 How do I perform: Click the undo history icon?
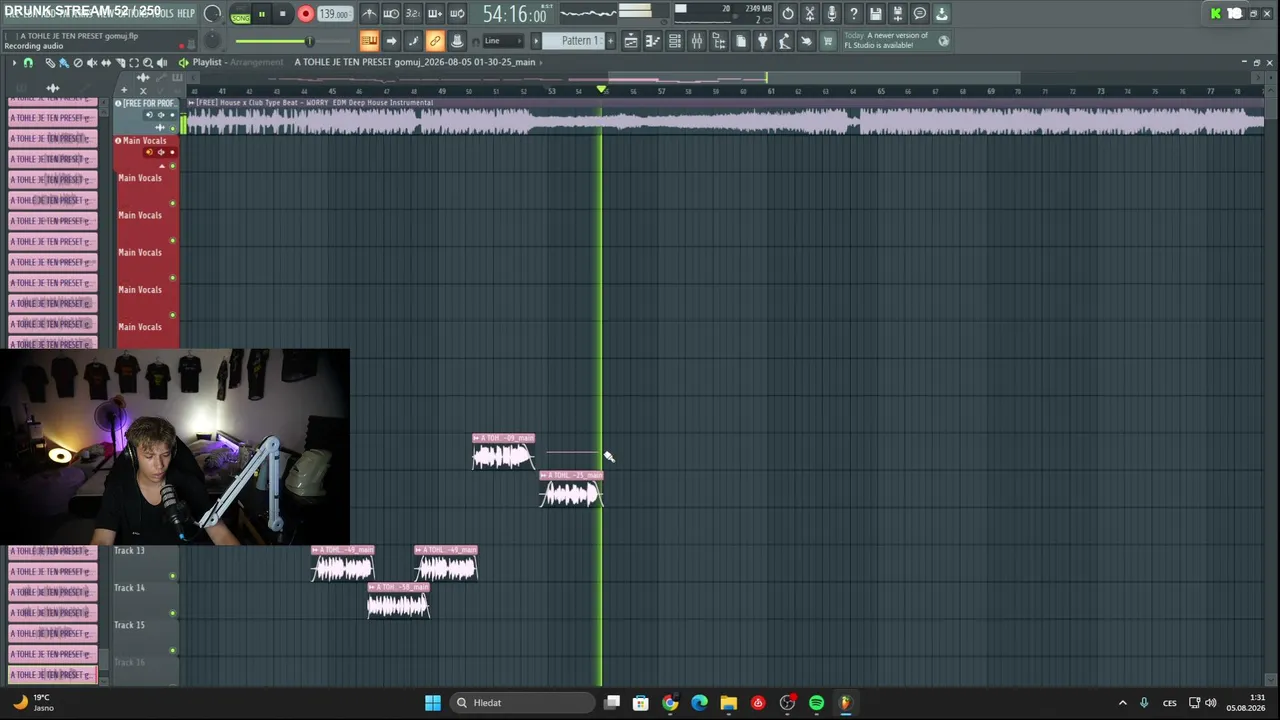coord(788,14)
